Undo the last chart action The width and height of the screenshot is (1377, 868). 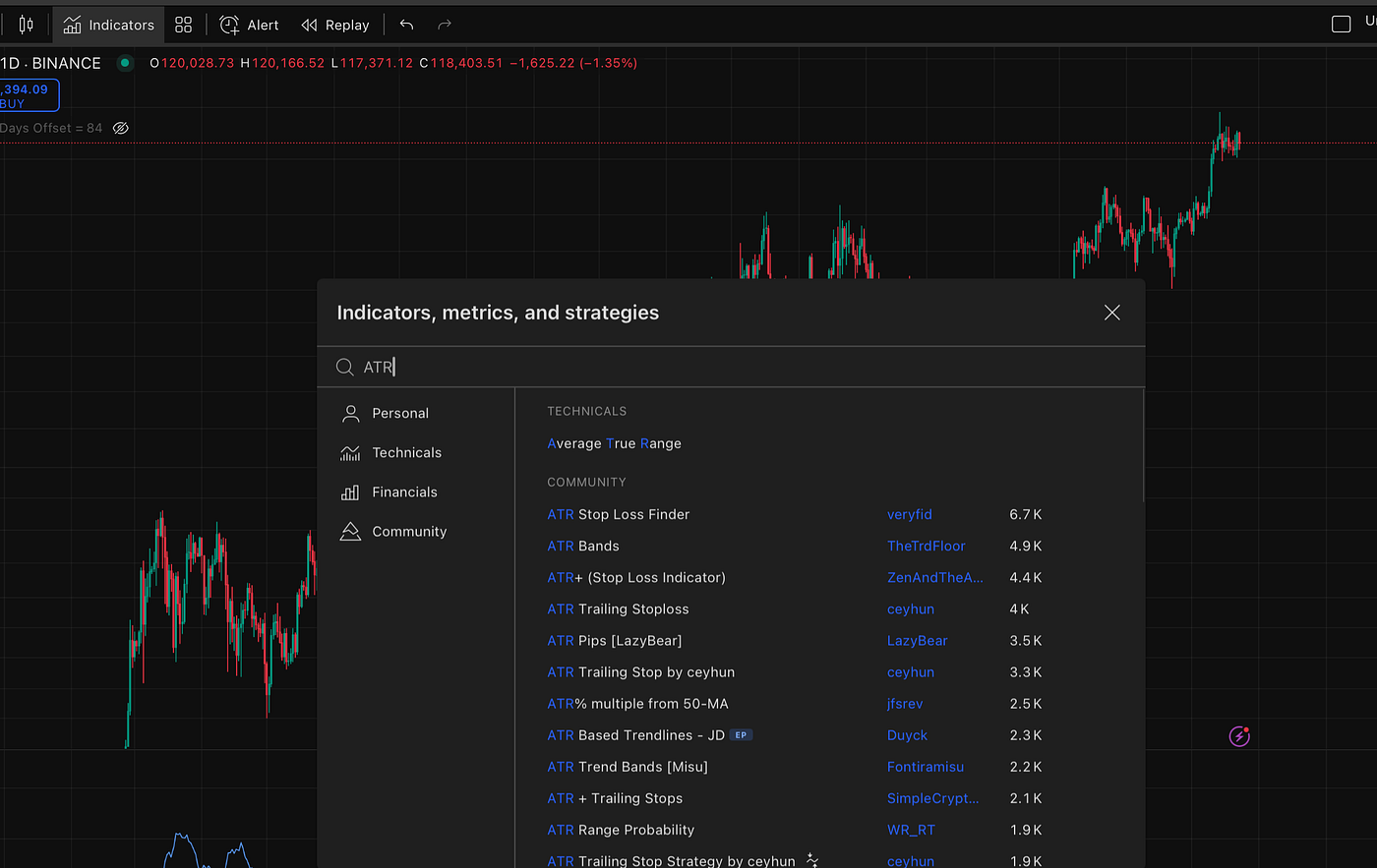(407, 25)
